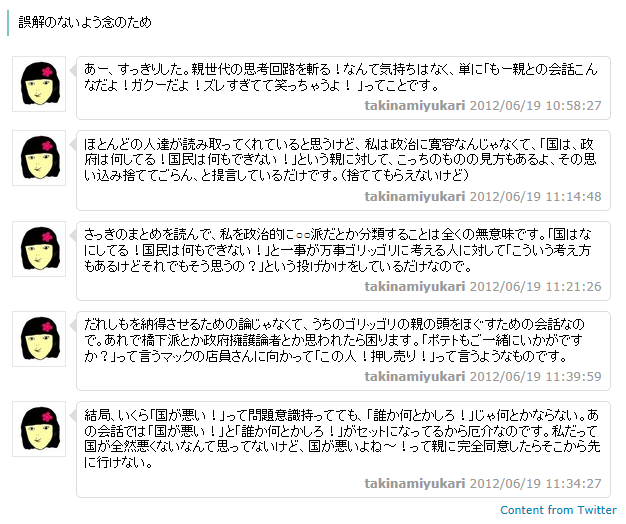Click avatar beside the 11:39:59 tweet
Screen dimensions: 626x524
click(39, 339)
